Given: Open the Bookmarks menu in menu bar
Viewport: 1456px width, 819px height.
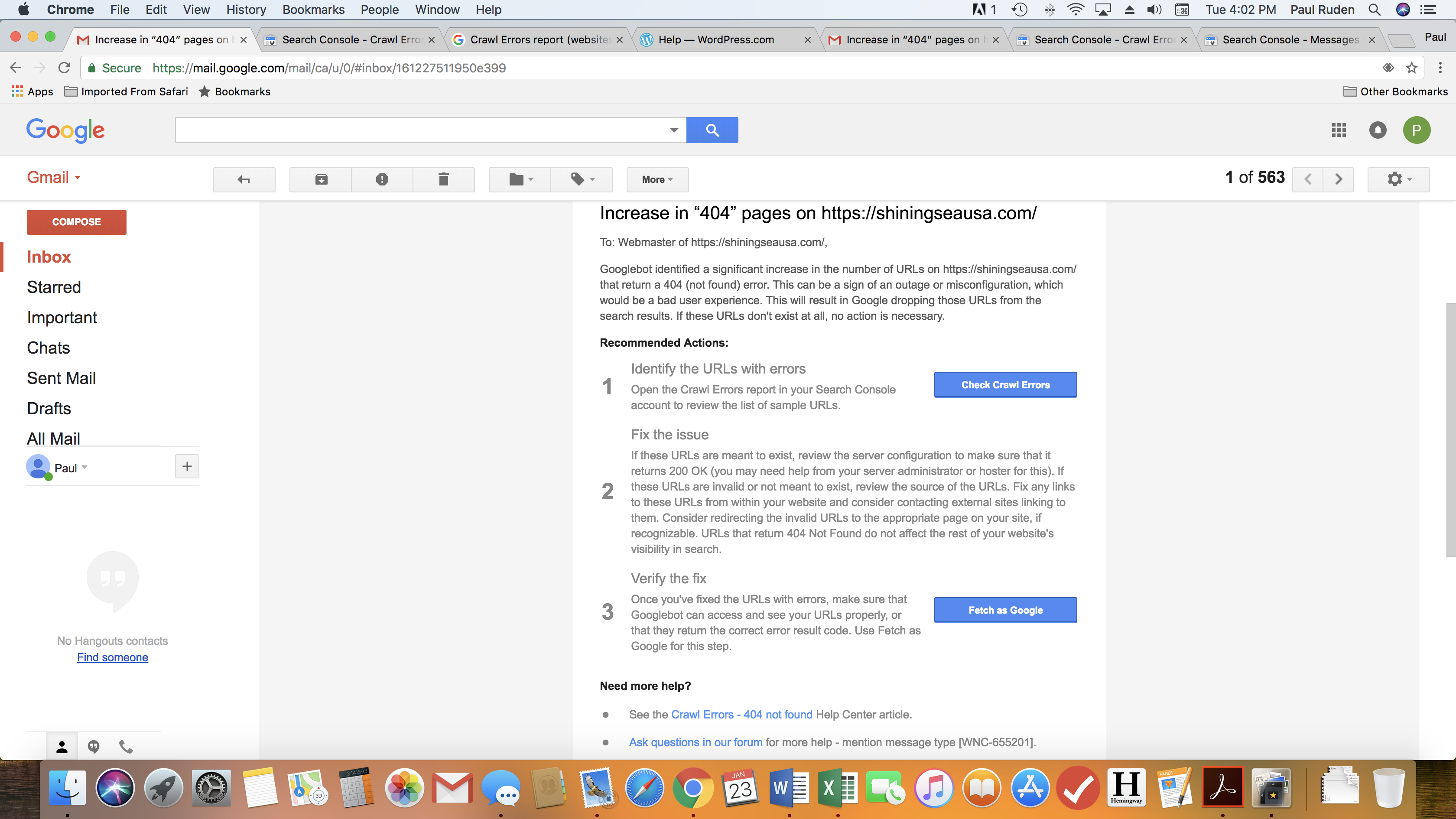Looking at the screenshot, I should 313,10.
